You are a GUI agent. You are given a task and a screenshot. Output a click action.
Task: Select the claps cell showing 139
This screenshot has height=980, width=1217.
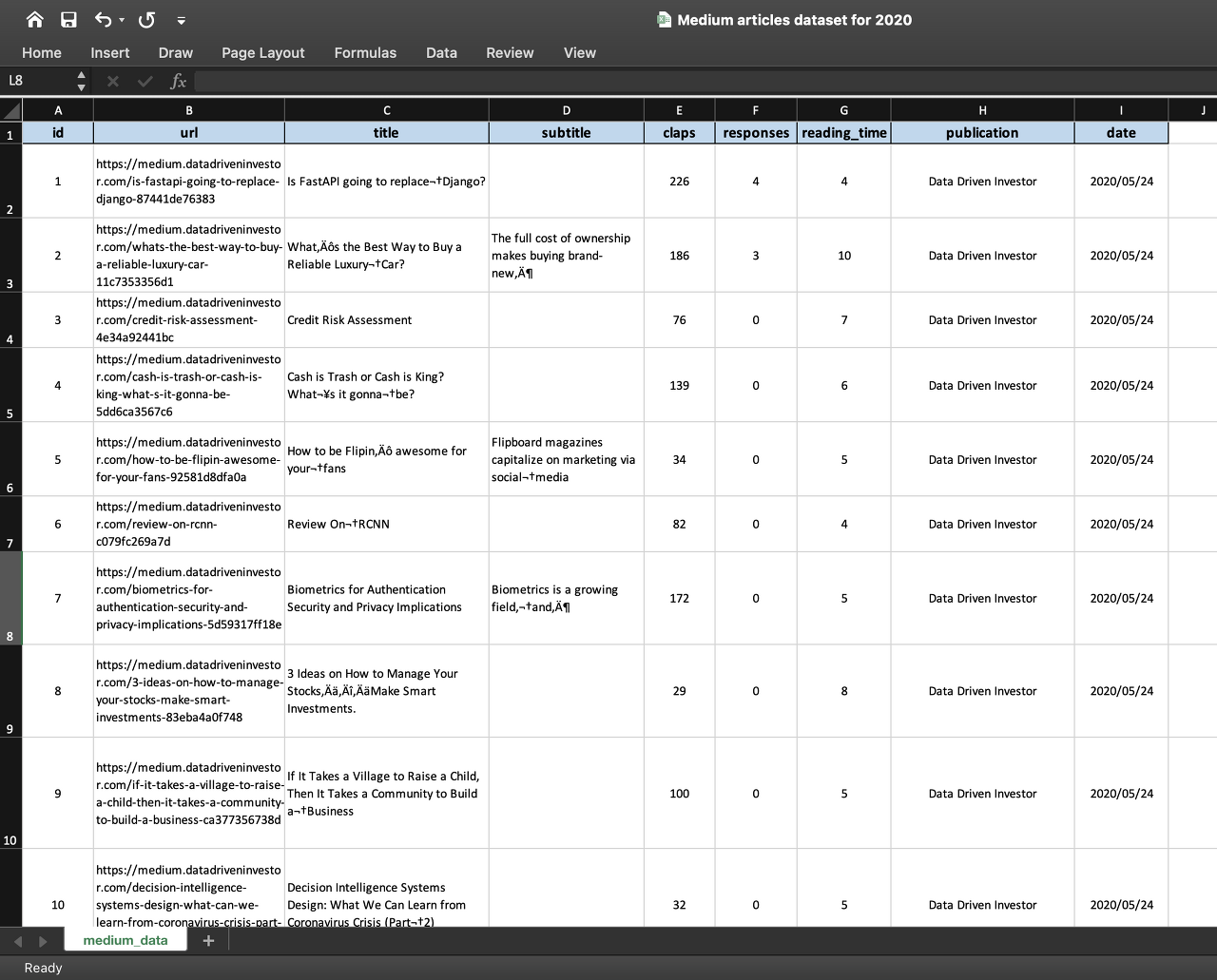pyautogui.click(x=679, y=385)
